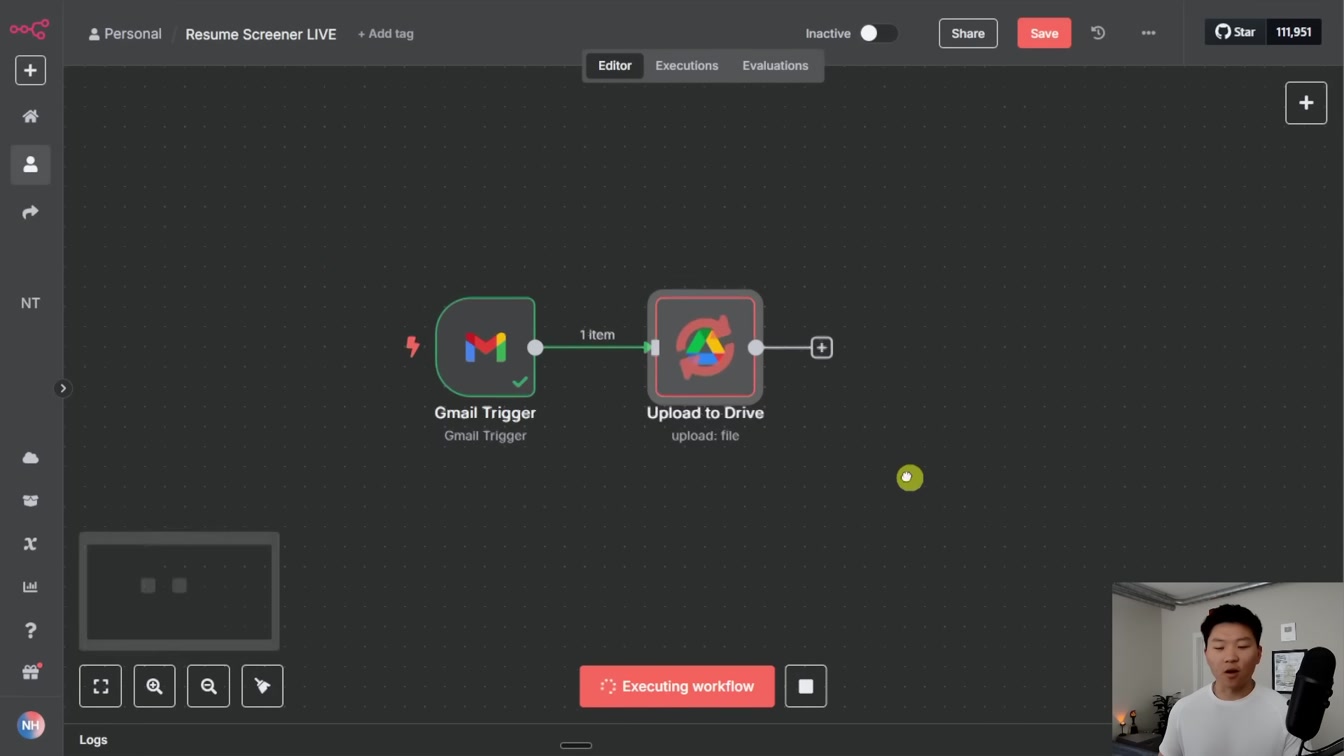Image resolution: width=1344 pixels, height=756 pixels.
Task: Switch to the Executions tab
Action: click(x=687, y=66)
